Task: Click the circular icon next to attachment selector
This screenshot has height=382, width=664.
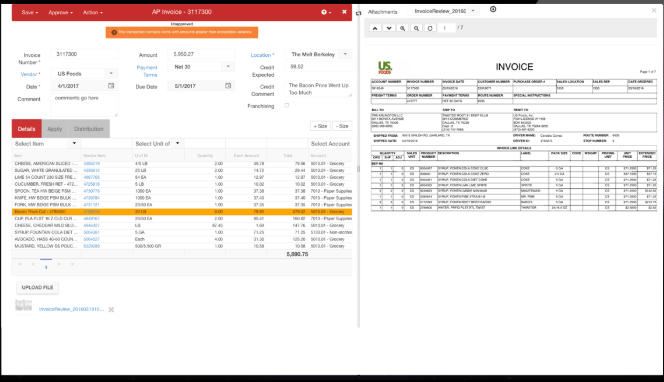Action: [493, 9]
